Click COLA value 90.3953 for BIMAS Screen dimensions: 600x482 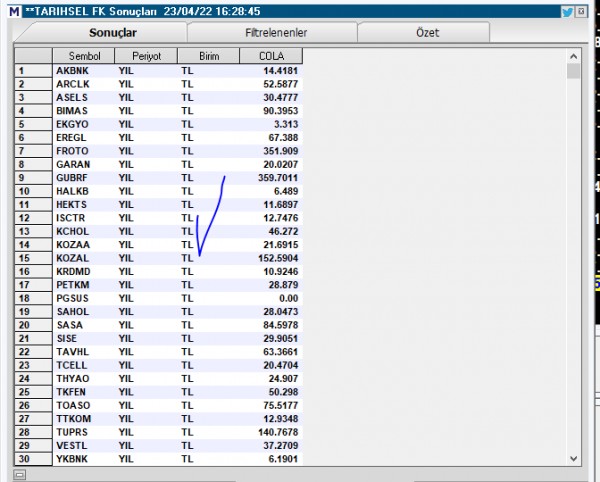280,111
